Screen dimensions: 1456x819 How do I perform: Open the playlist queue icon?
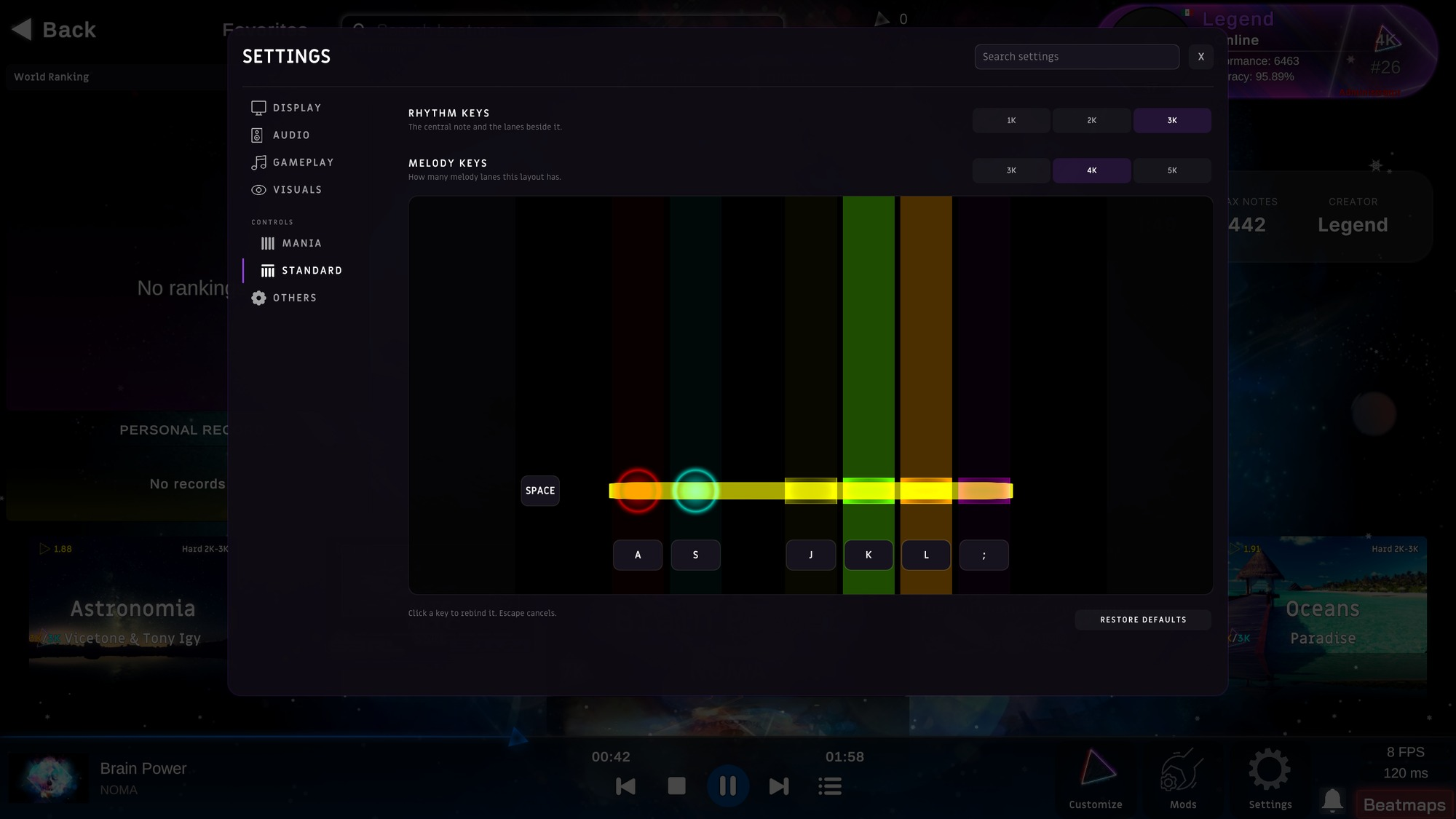click(x=830, y=786)
